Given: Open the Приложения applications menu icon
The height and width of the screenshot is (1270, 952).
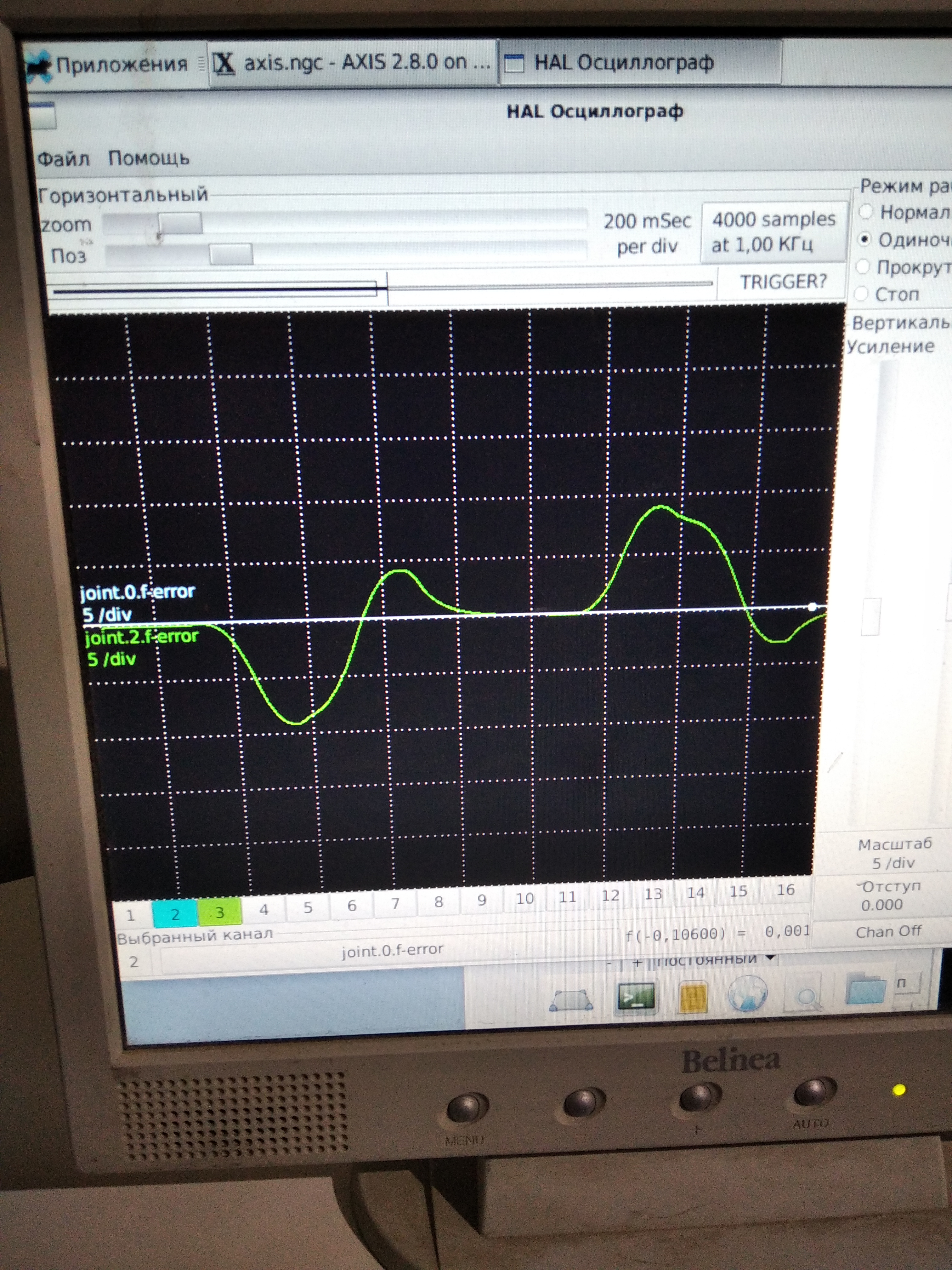Looking at the screenshot, I should pyautogui.click(x=39, y=66).
